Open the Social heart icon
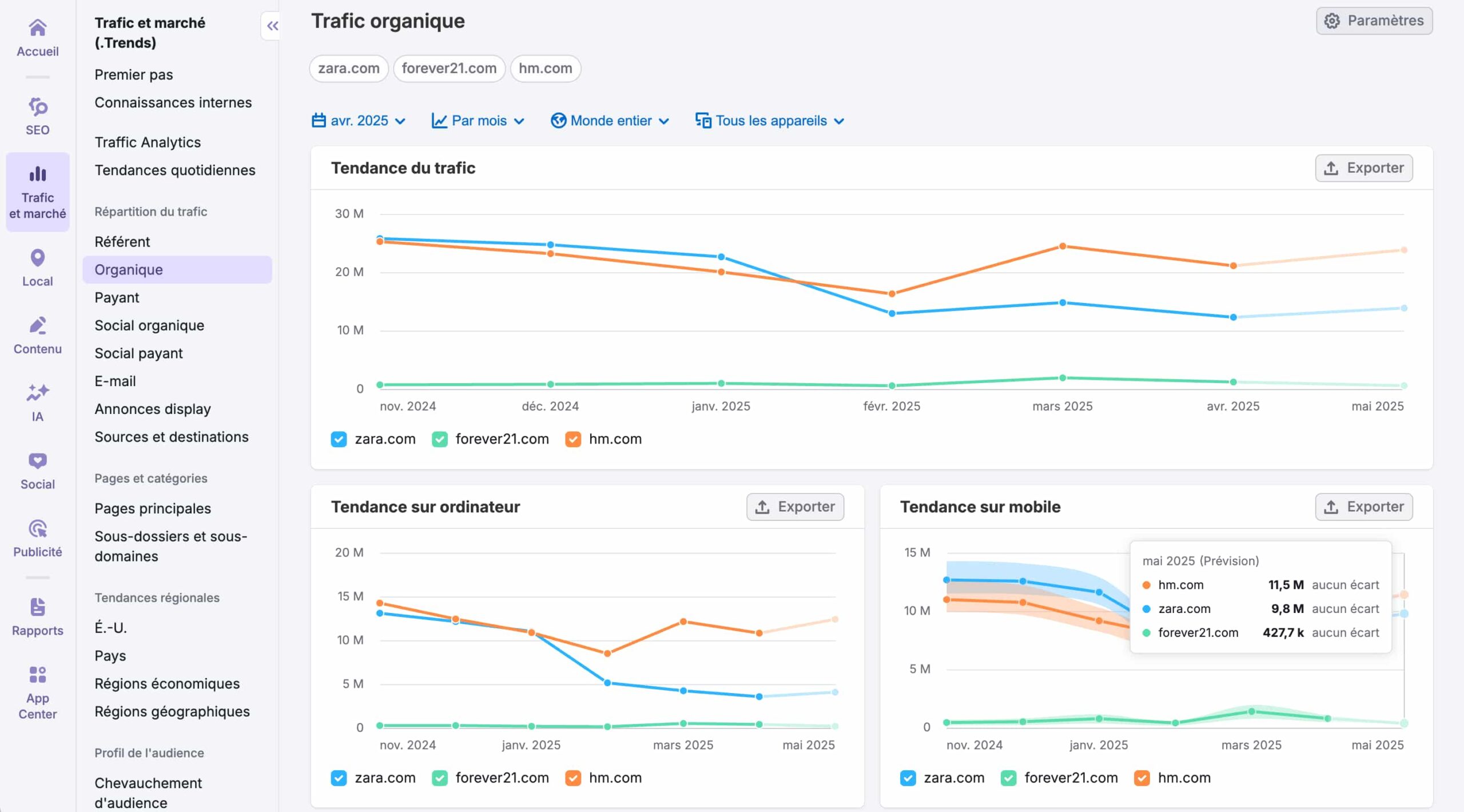The height and width of the screenshot is (812, 1464). tap(38, 460)
